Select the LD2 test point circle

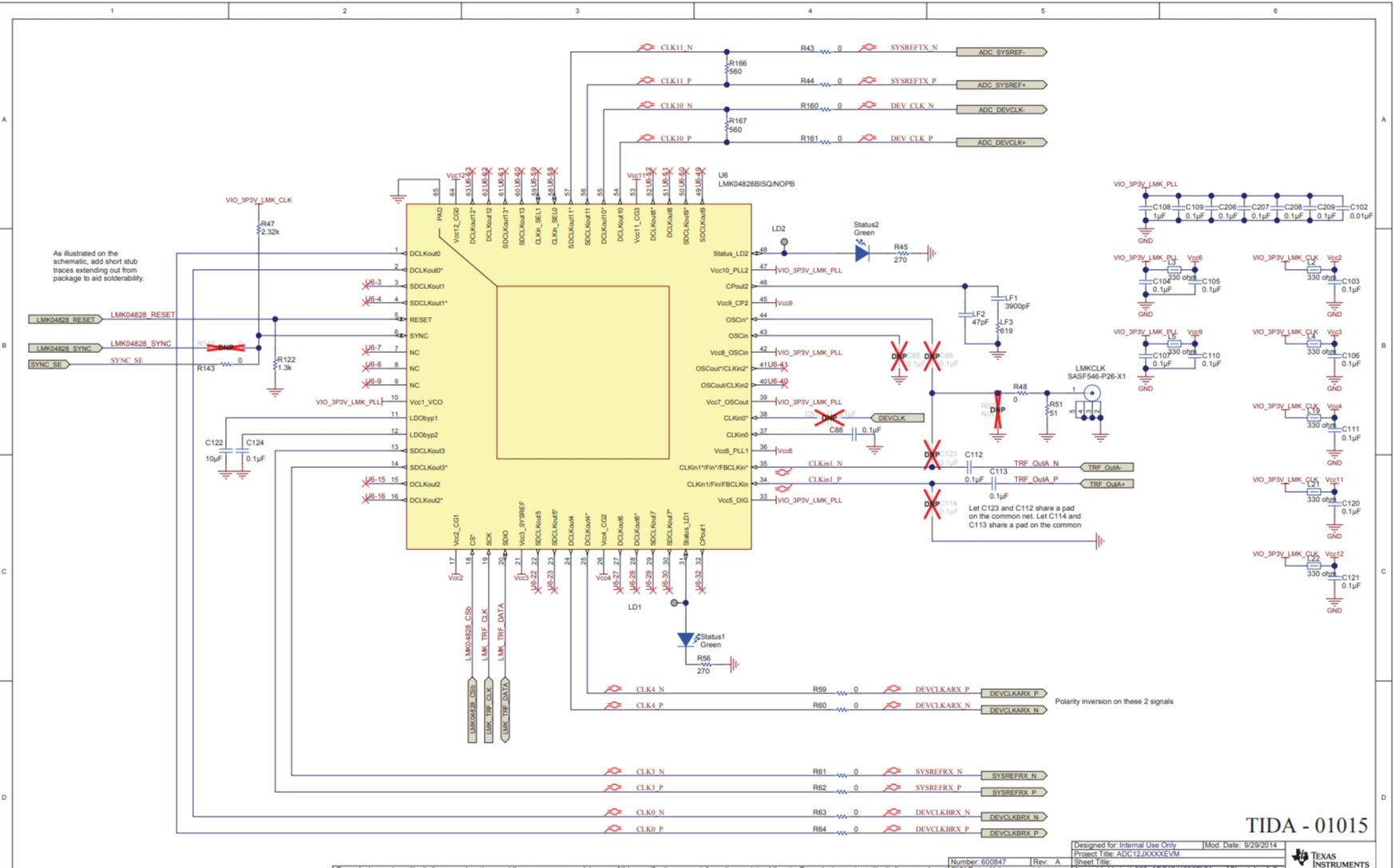click(x=784, y=242)
